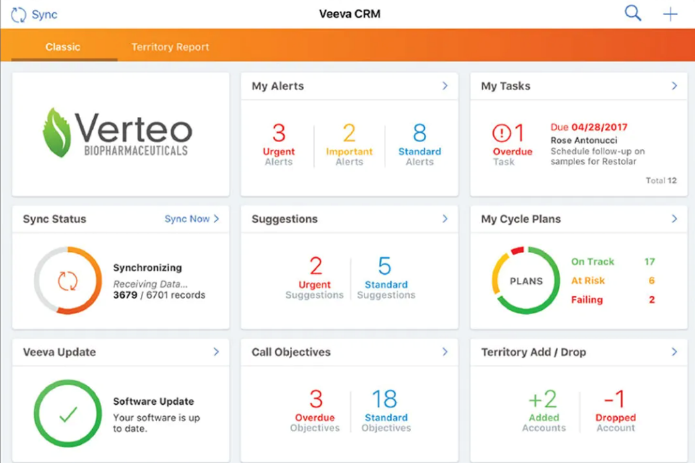
Task: Switch to the Classic tab
Action: [x=63, y=47]
